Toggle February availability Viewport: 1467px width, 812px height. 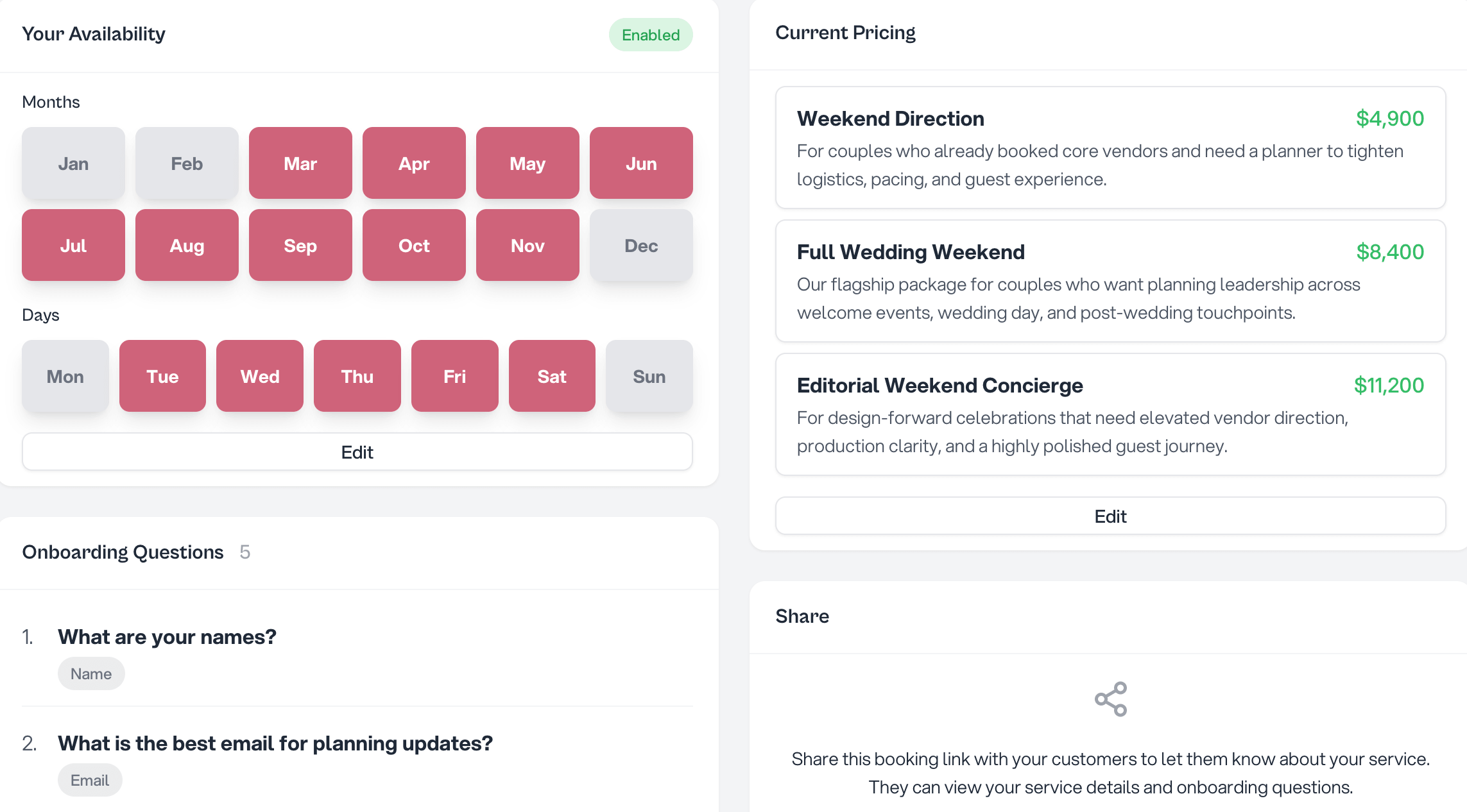pos(187,163)
